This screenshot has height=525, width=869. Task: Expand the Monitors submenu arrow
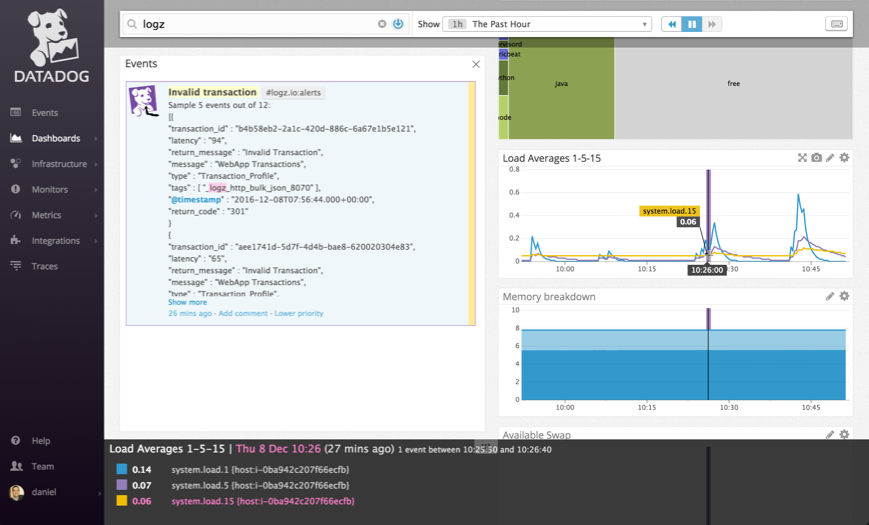[96, 190]
